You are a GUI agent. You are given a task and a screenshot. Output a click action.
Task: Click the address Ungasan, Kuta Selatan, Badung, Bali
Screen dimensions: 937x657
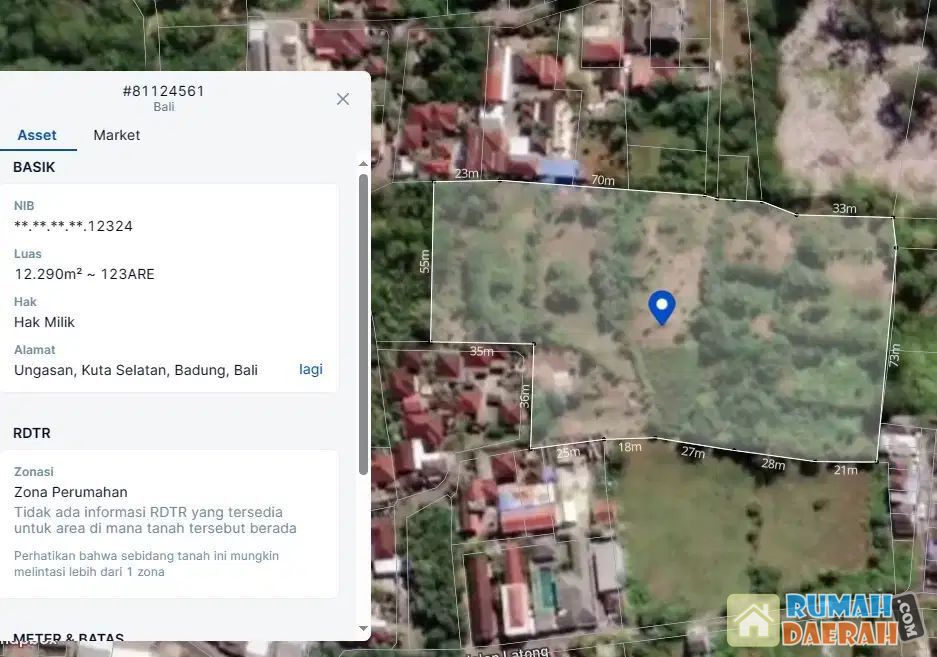[x=136, y=370]
